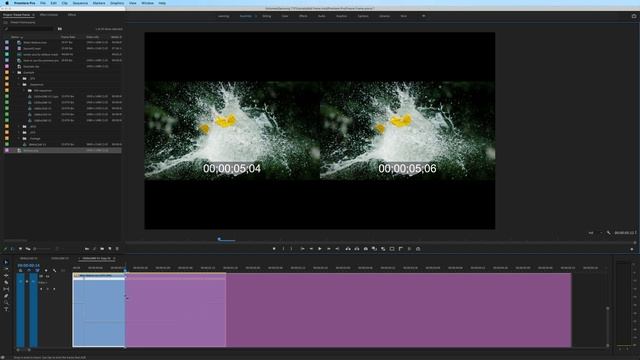Image resolution: width=640 pixels, height=360 pixels.
Task: Select the blue clip in the timeline
Action: [x=99, y=310]
